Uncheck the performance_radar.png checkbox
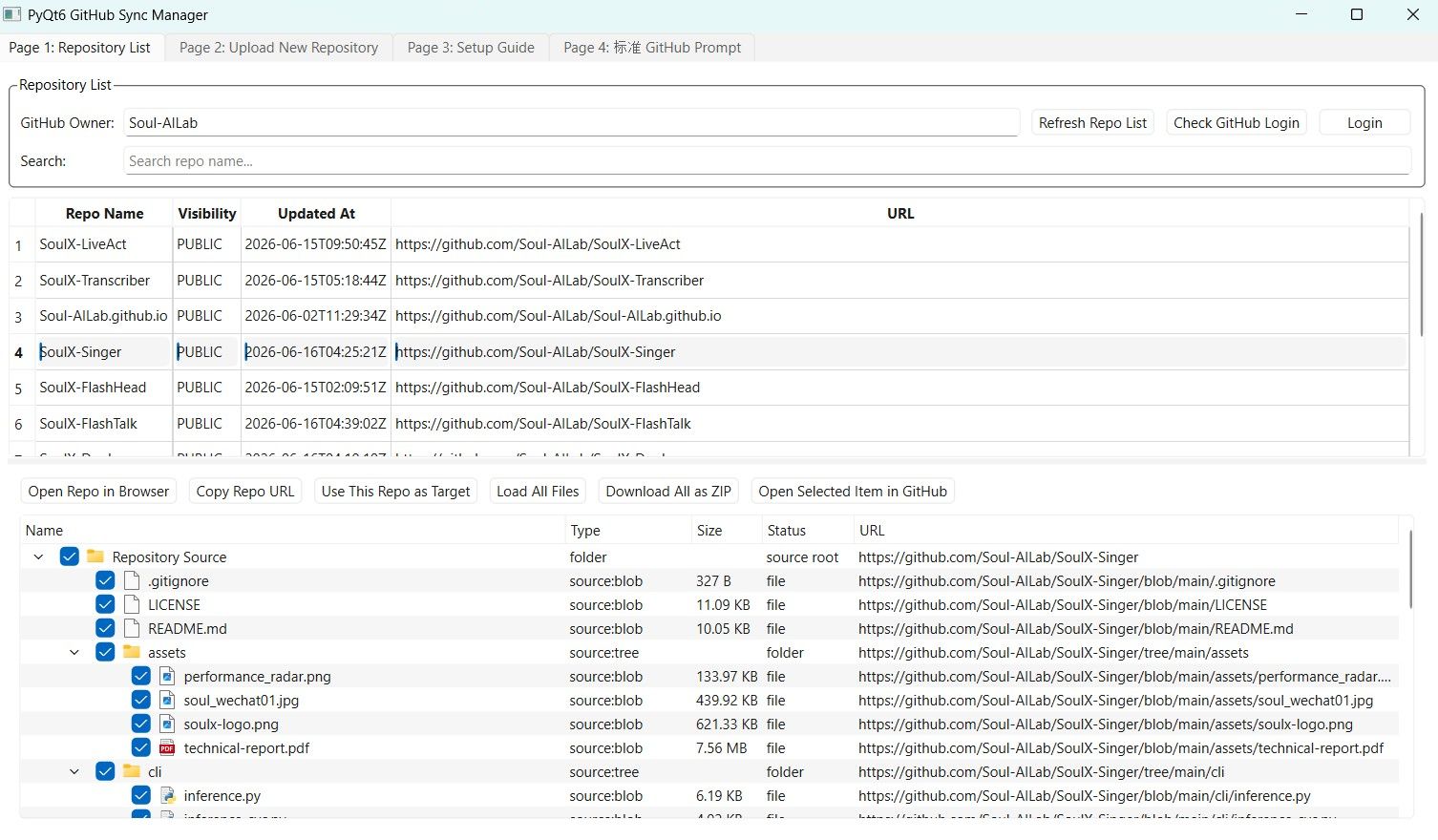Screen dimensions: 1438x840 (141, 676)
